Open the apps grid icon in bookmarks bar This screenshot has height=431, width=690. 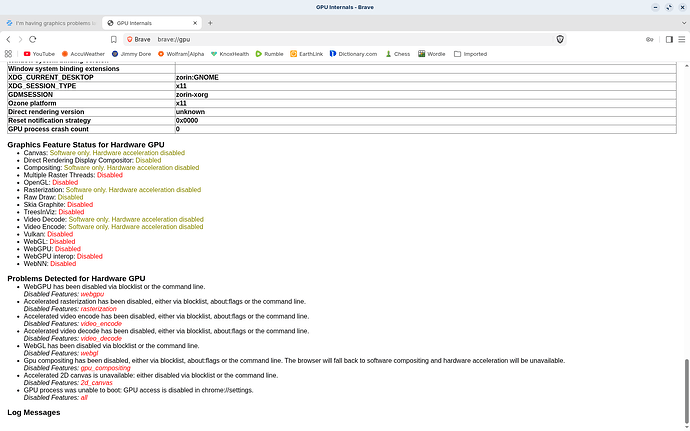[8, 54]
